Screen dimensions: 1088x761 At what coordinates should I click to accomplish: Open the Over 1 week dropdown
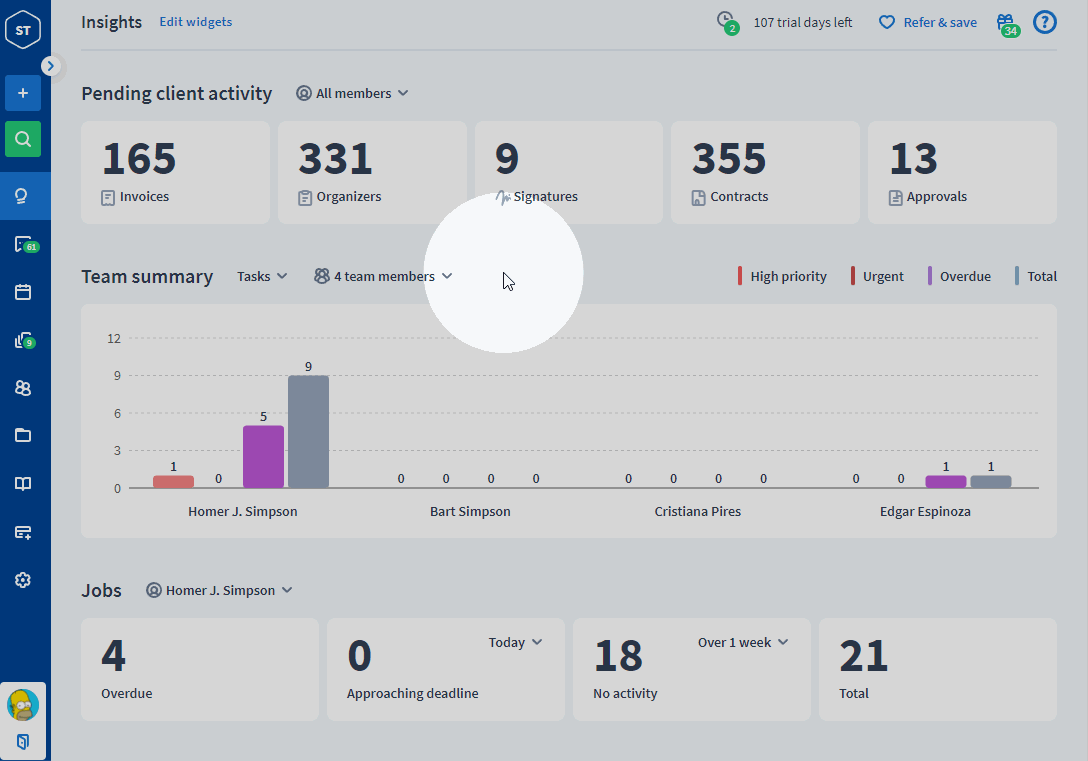pos(742,642)
